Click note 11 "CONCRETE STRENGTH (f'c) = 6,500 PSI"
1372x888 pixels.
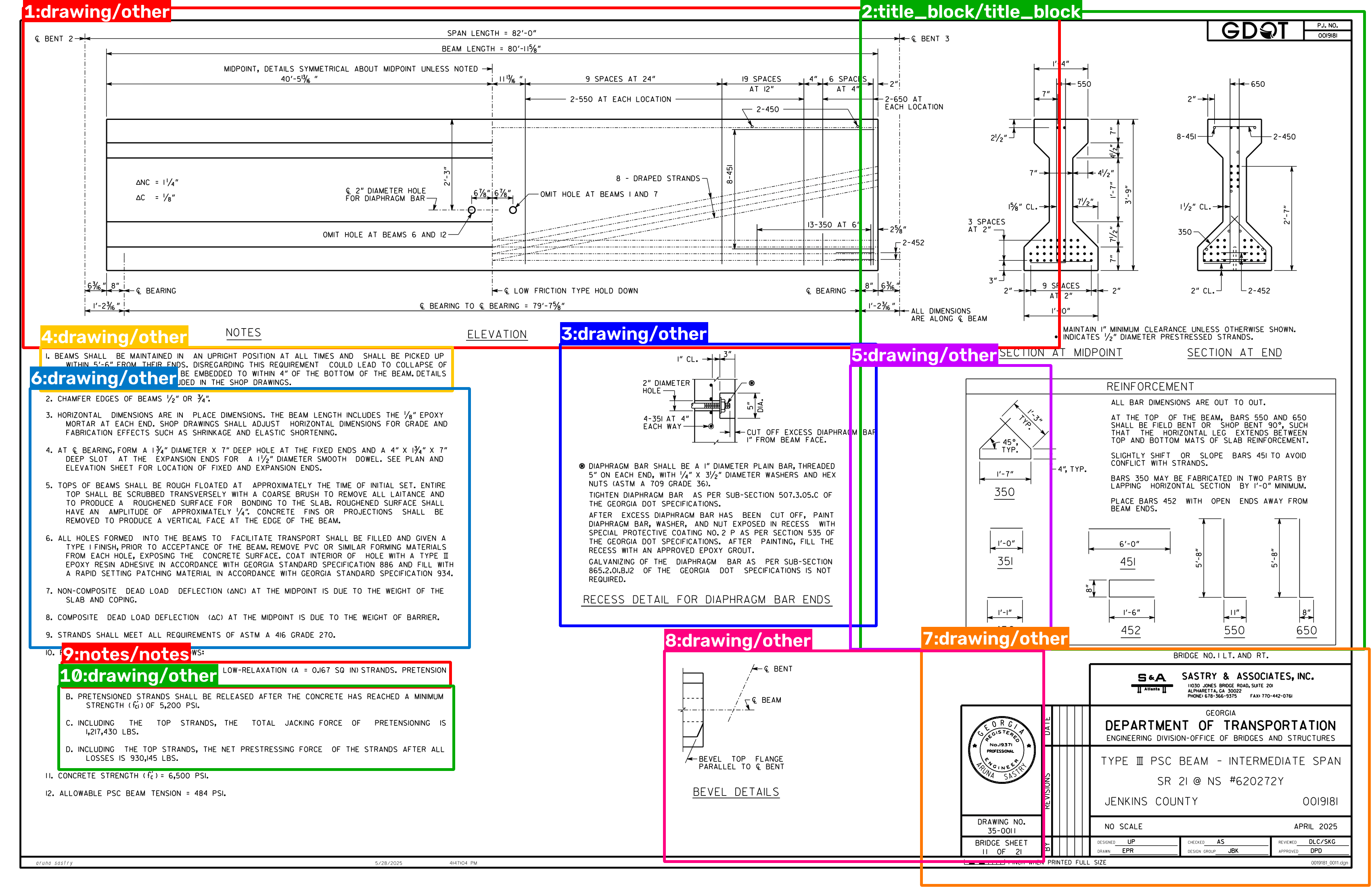[127, 775]
